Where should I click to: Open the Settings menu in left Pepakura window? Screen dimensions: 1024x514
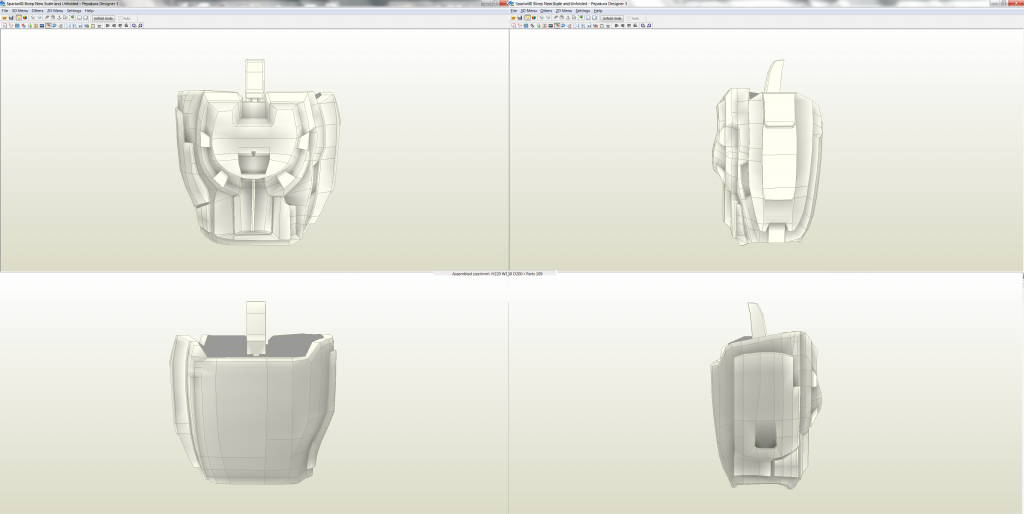(74, 11)
